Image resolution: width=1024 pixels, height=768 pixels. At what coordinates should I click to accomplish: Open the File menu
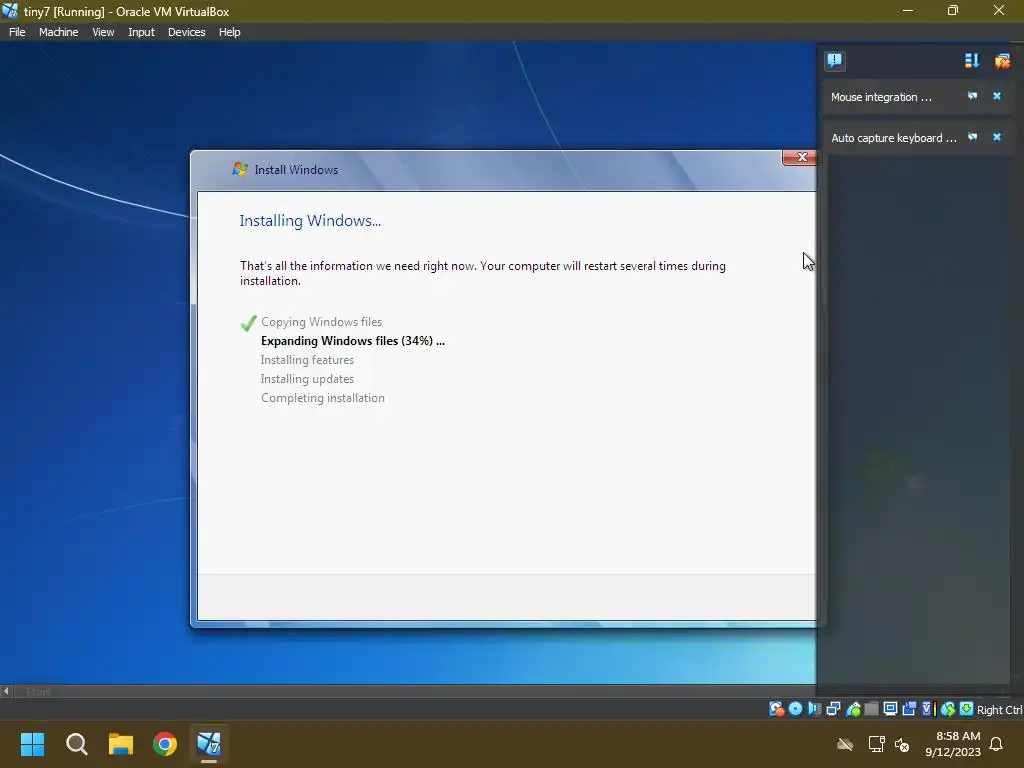pos(17,32)
